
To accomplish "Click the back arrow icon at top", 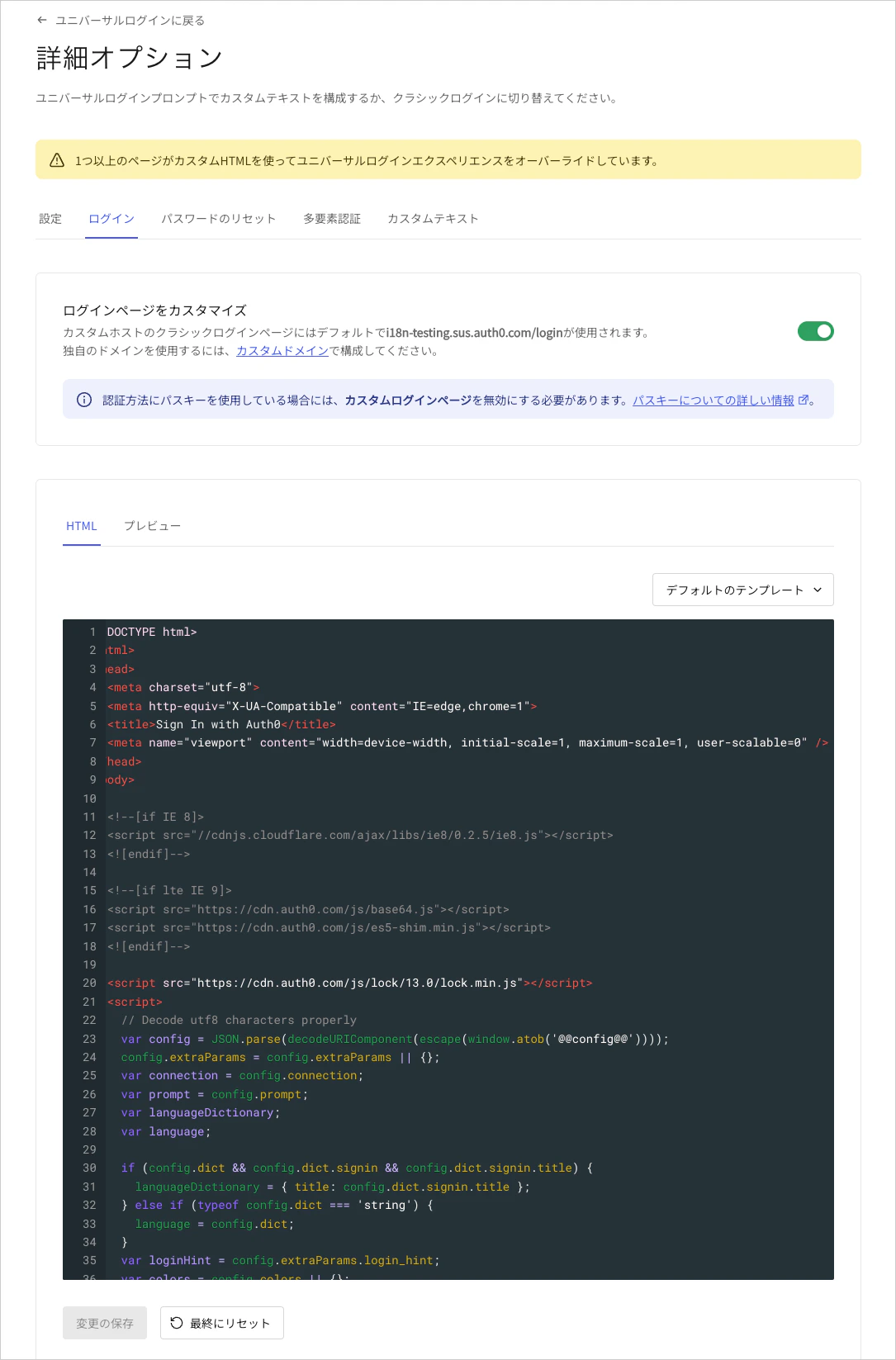I will pos(42,20).
